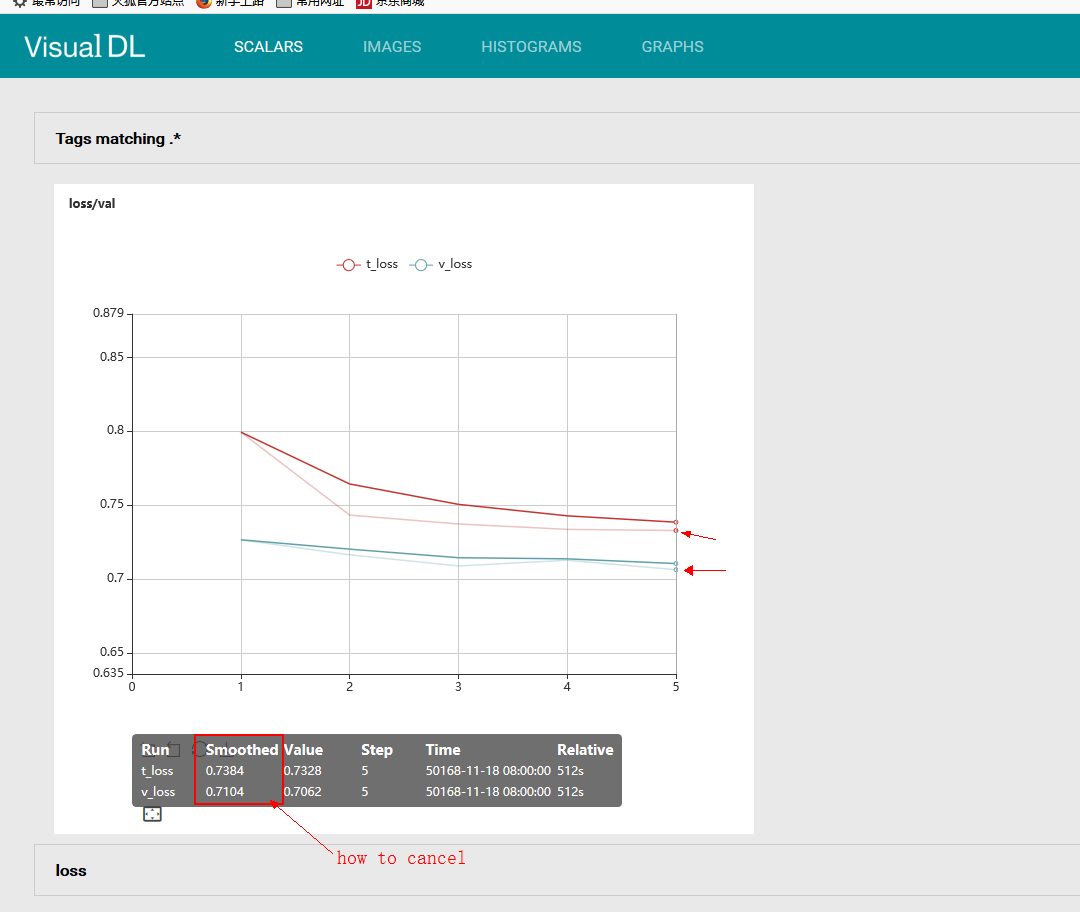The height and width of the screenshot is (912, 1080).
Task: Click raw value 0.7062 in tooltip
Action: coord(302,791)
